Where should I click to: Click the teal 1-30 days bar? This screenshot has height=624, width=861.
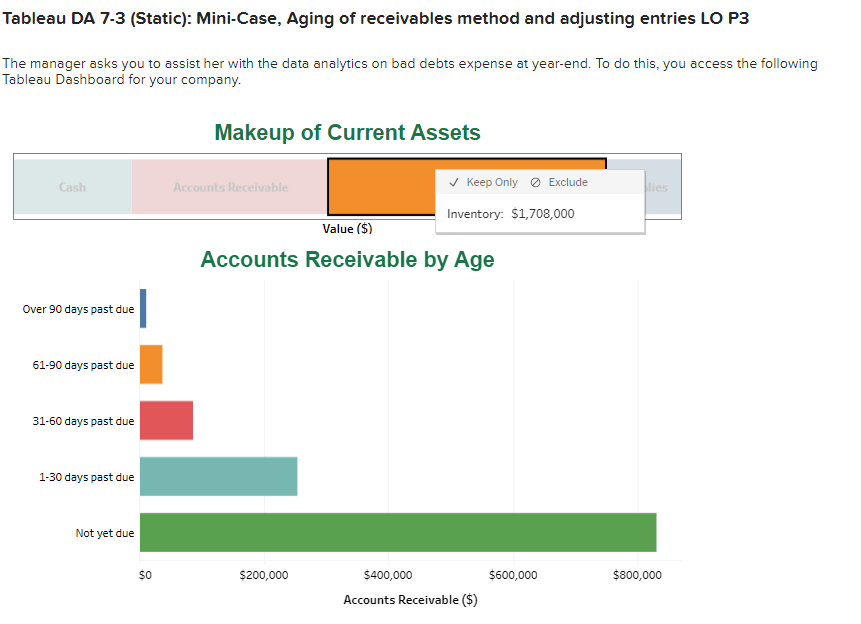coord(219,477)
